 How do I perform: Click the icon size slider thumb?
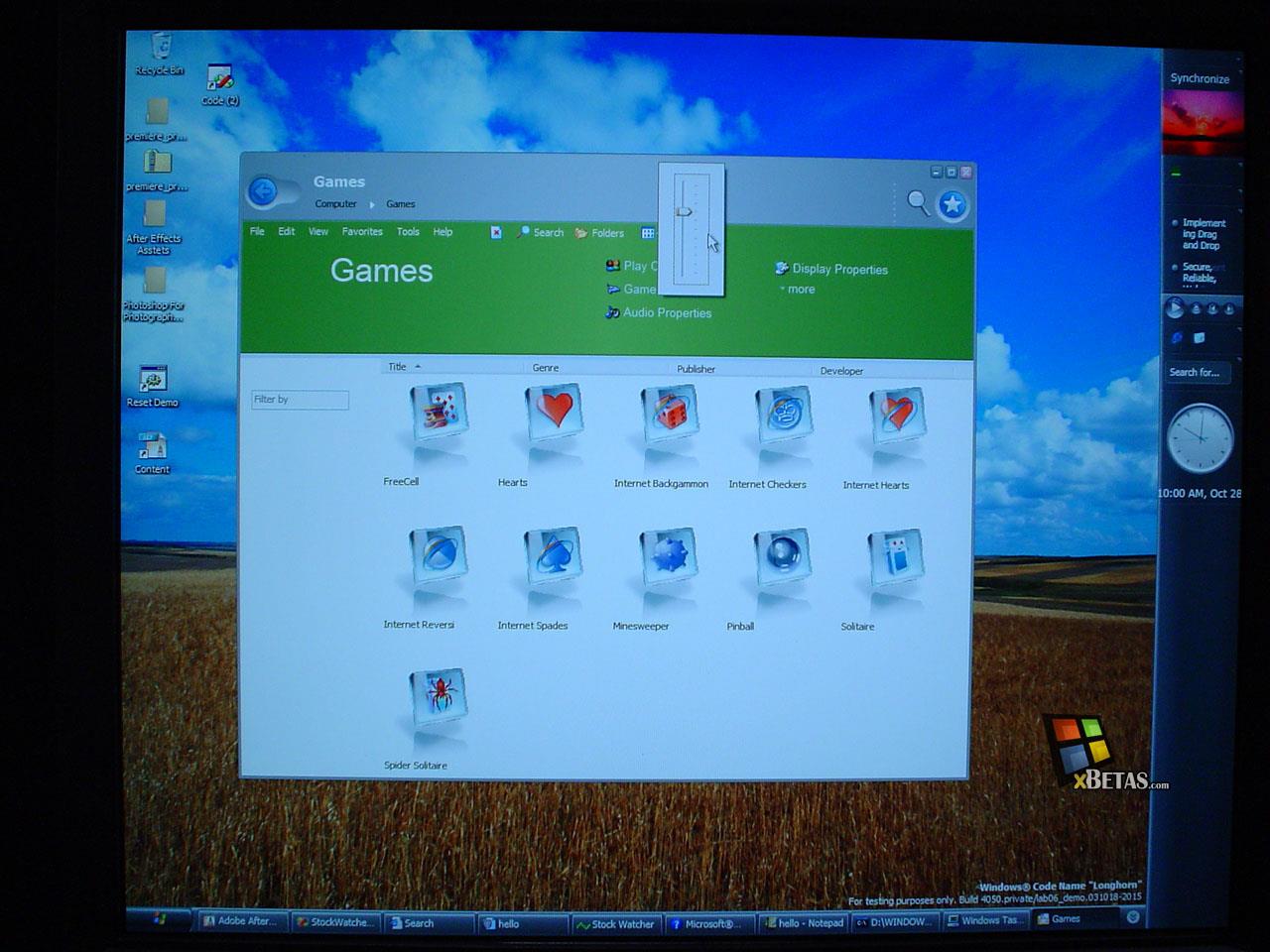pos(683,211)
